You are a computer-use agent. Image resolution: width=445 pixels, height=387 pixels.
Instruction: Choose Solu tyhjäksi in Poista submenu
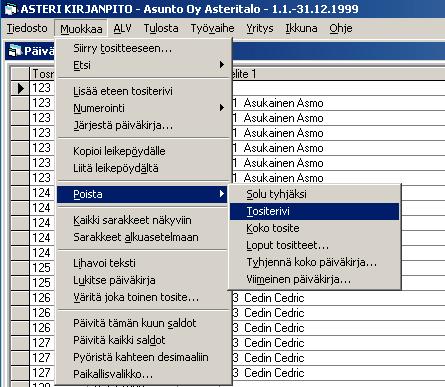[314, 194]
